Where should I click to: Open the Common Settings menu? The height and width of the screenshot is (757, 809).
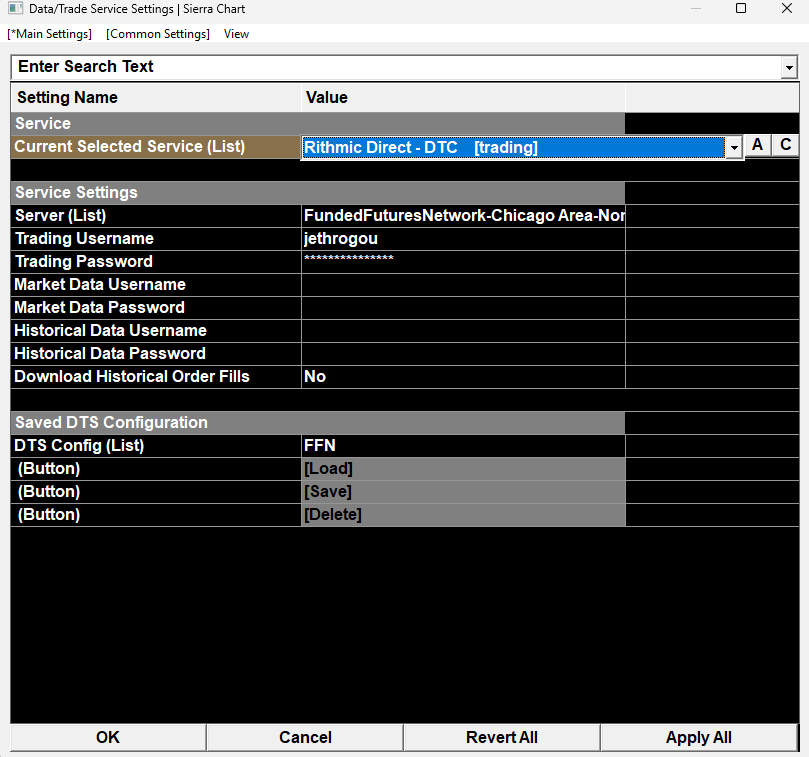(x=158, y=34)
